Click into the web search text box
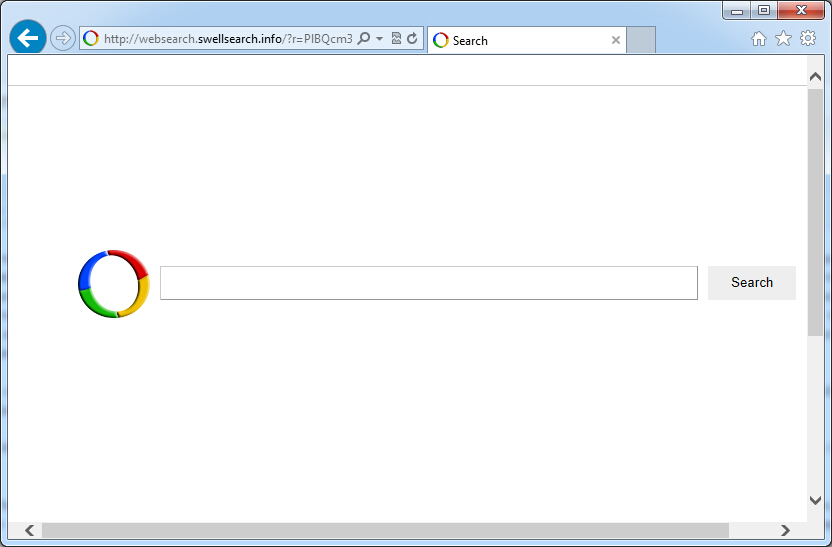Screen dimensions: 832x547 [429, 283]
